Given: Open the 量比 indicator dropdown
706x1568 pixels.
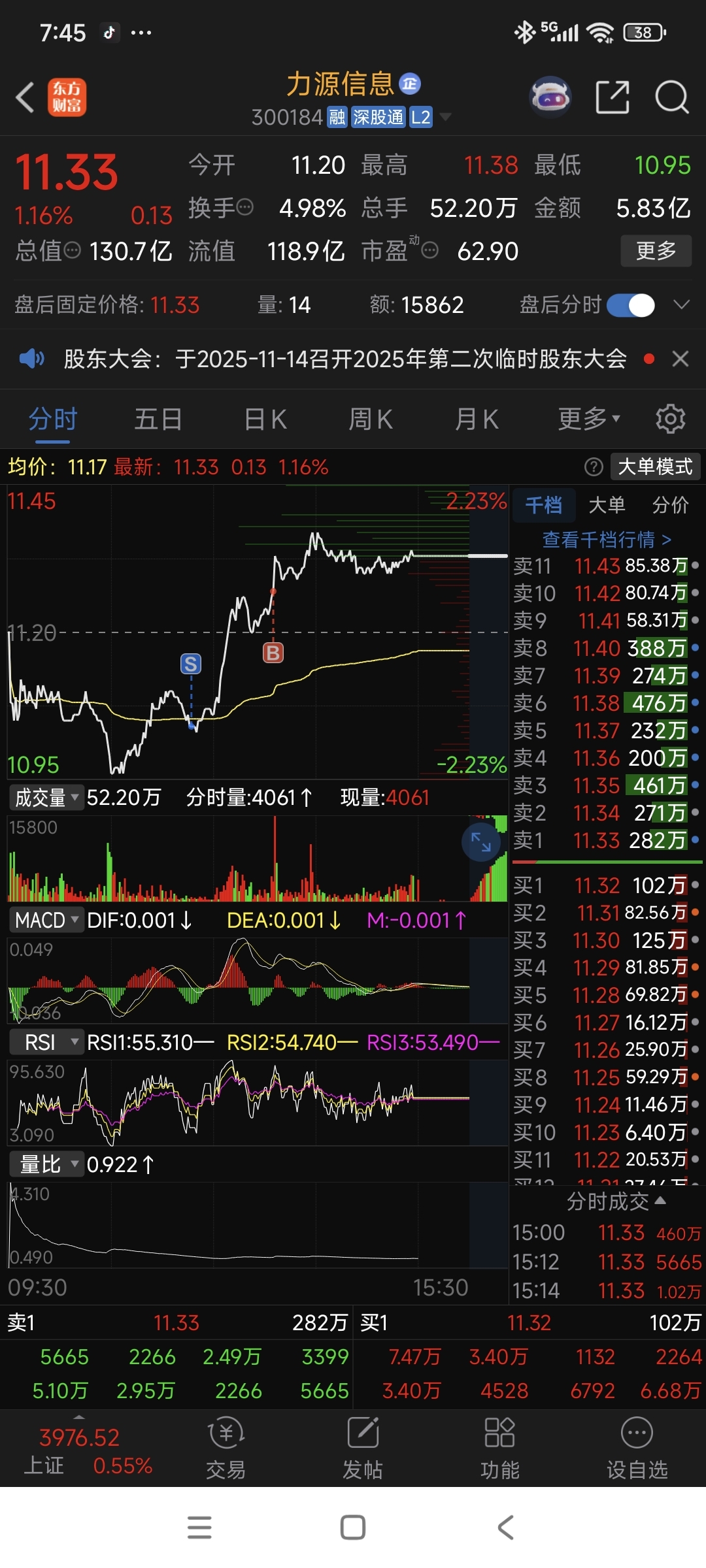Looking at the screenshot, I should (46, 1164).
